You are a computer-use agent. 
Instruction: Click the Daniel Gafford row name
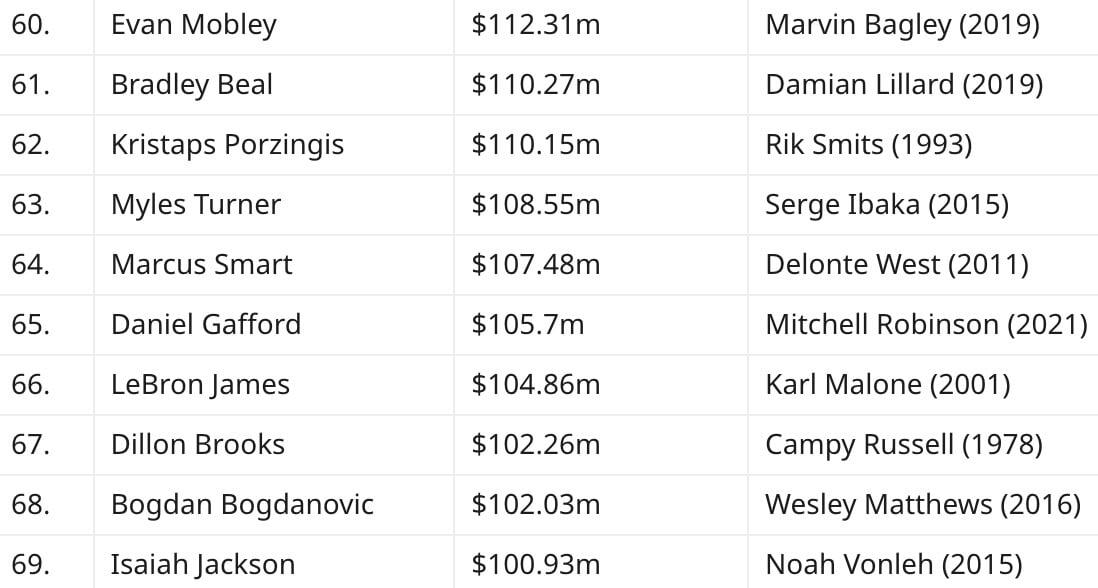tap(206, 325)
